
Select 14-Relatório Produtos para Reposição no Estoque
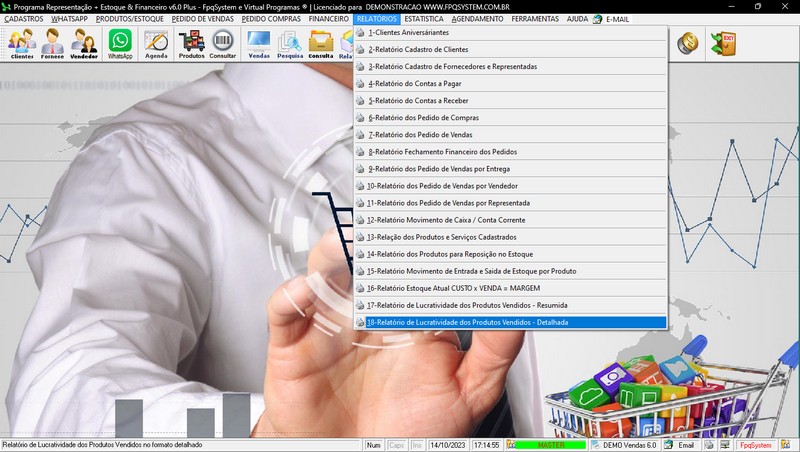coord(510,254)
